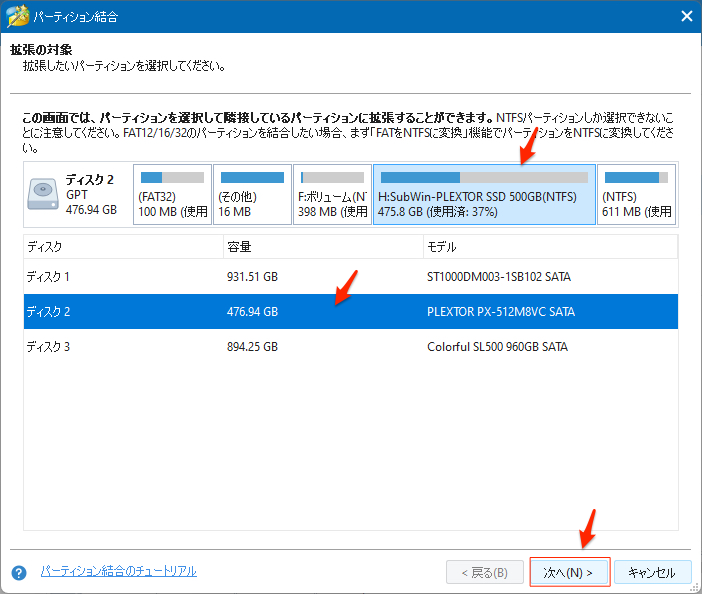
Task: Select ディスク 3 Colorful SL500 row
Action: point(350,347)
